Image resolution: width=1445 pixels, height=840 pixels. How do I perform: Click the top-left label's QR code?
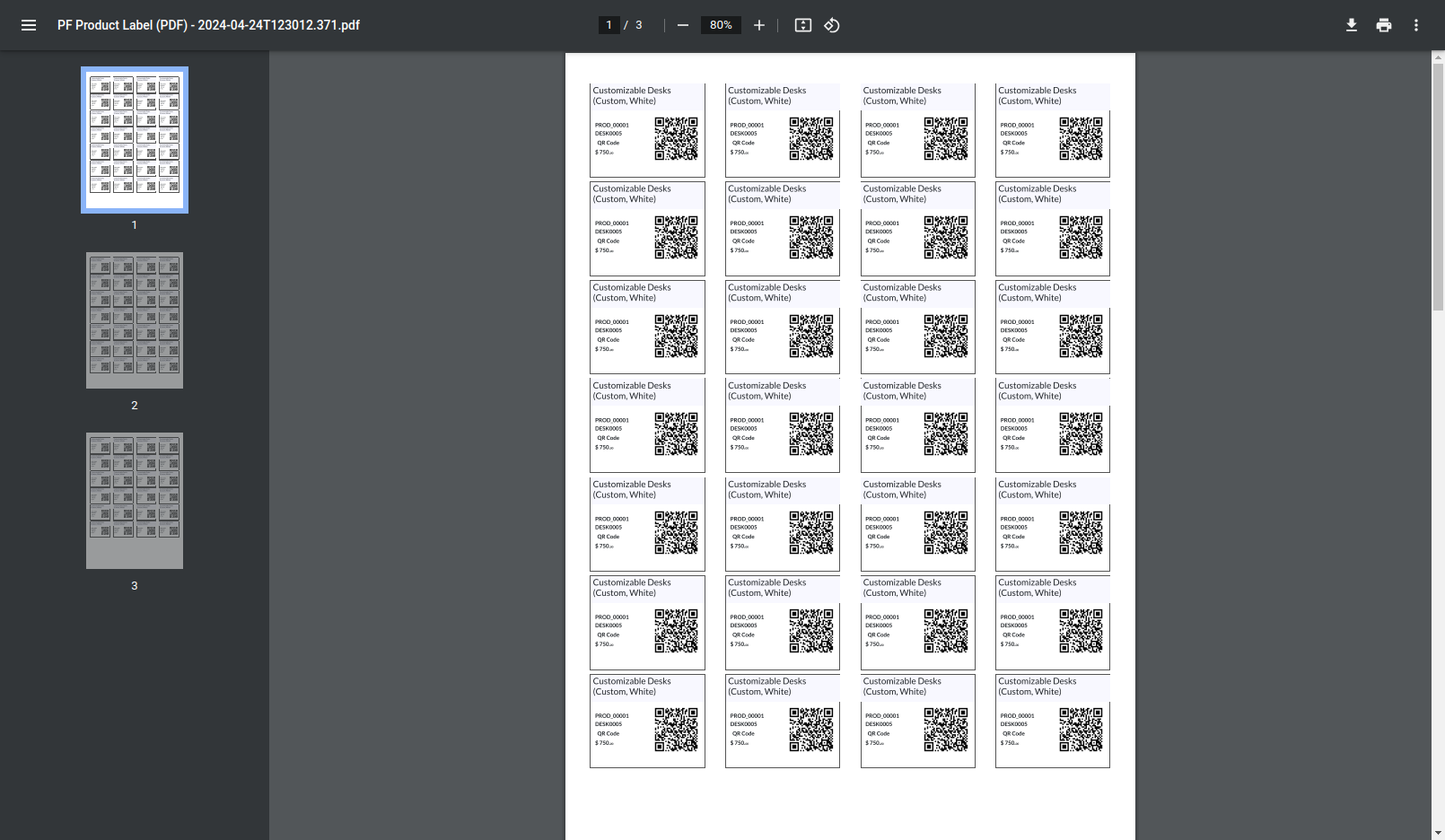(678, 139)
